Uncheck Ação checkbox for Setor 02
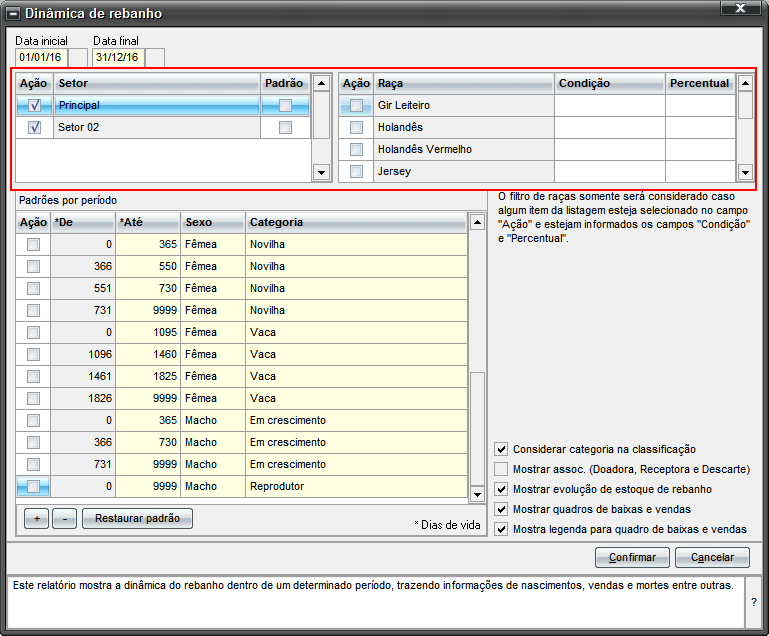This screenshot has width=769, height=636. click(x=34, y=127)
